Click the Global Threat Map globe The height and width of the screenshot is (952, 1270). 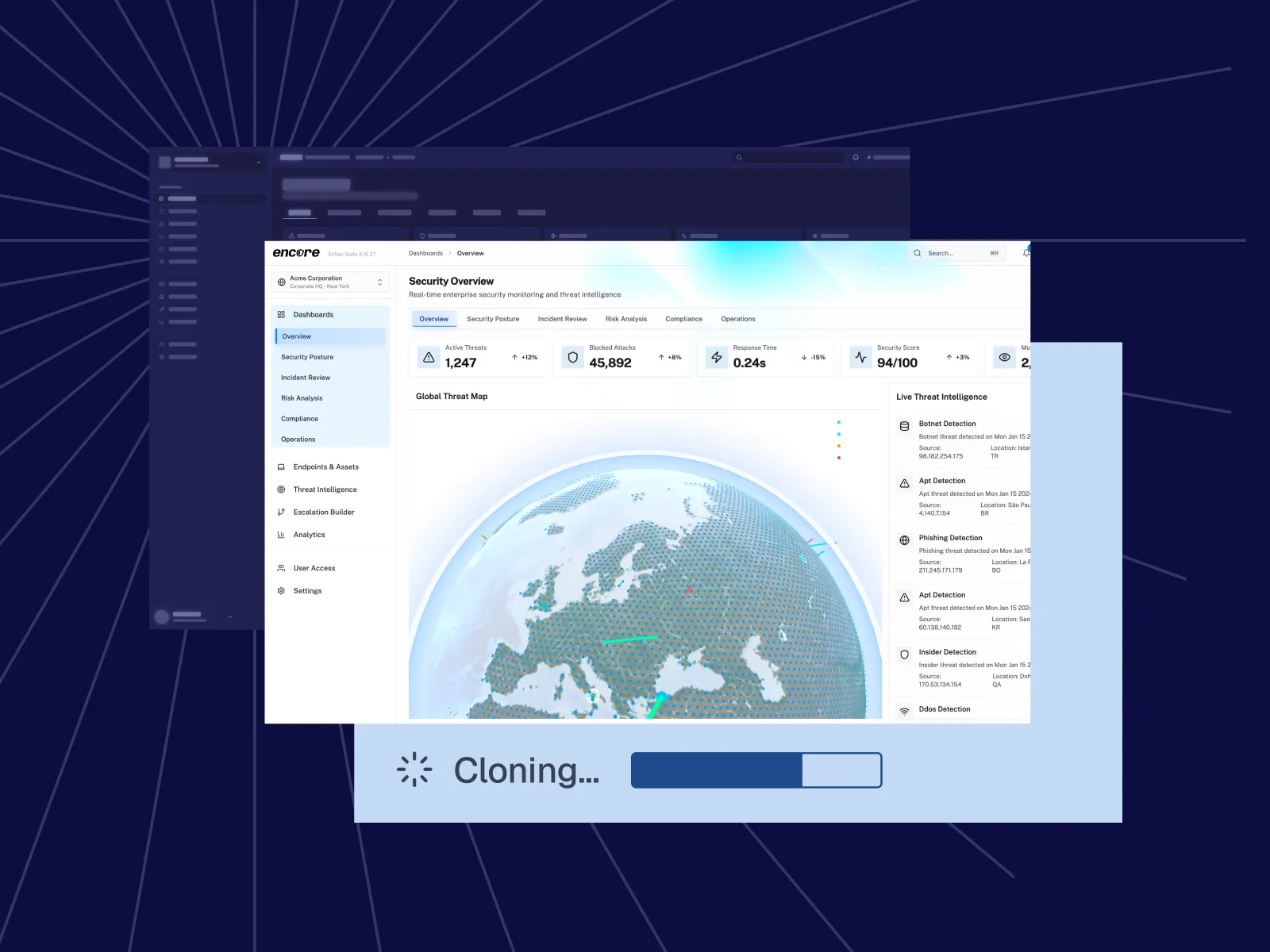645,587
